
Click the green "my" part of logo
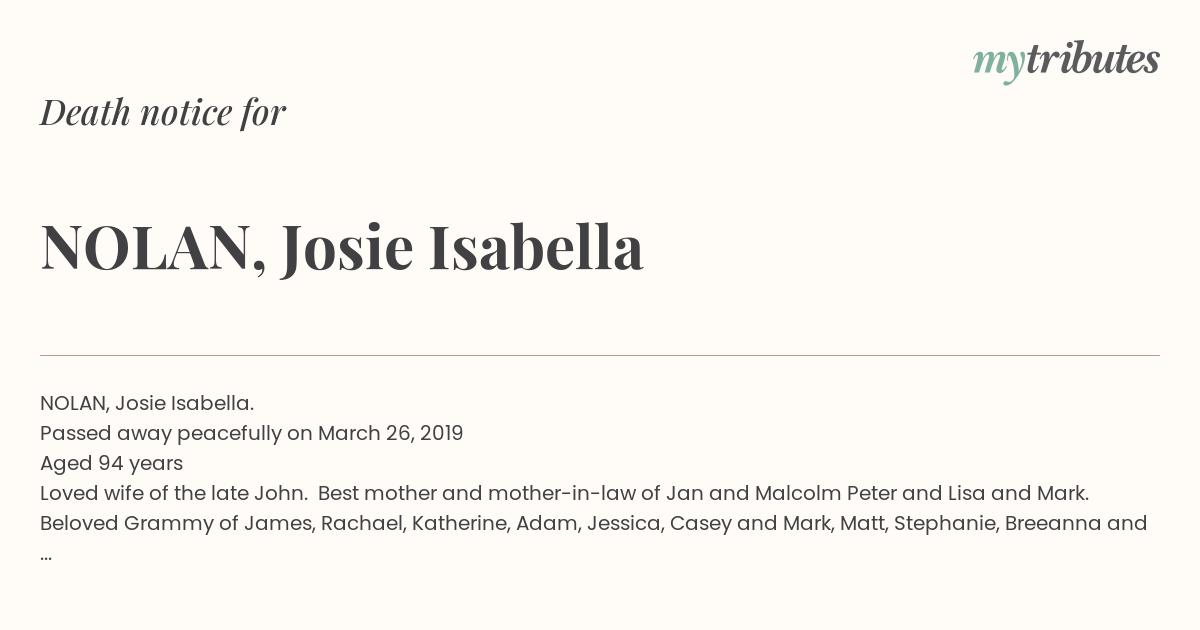998,64
